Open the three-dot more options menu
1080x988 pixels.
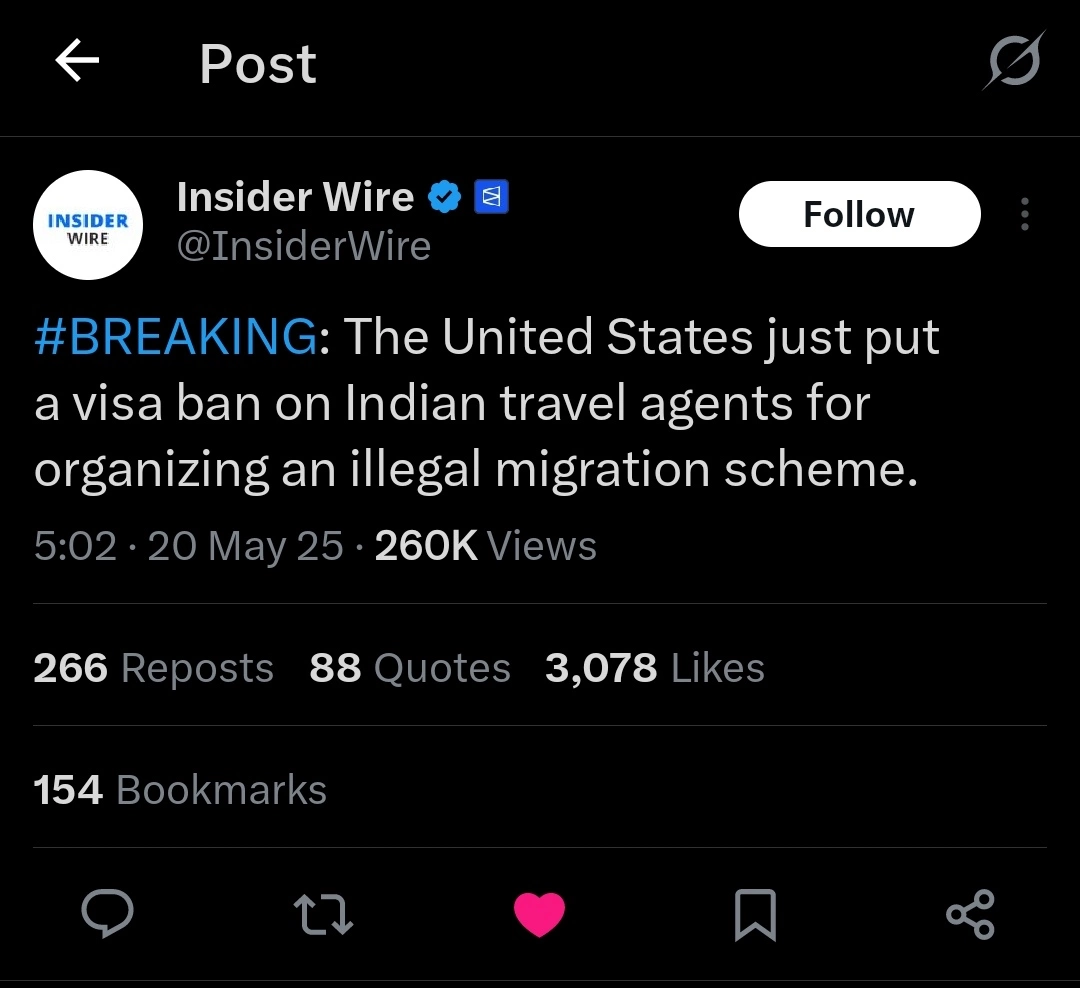coord(1025,214)
